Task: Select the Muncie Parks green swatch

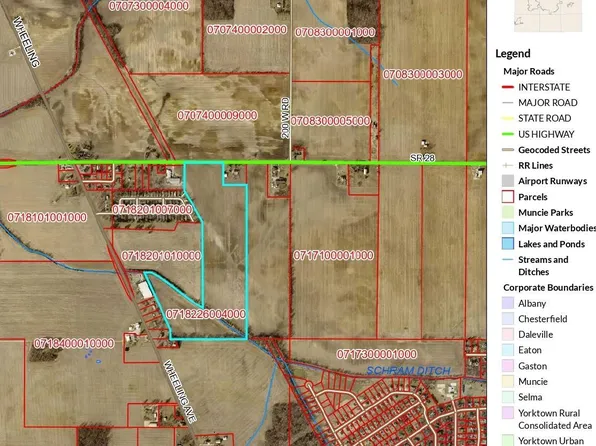Action: point(507,212)
